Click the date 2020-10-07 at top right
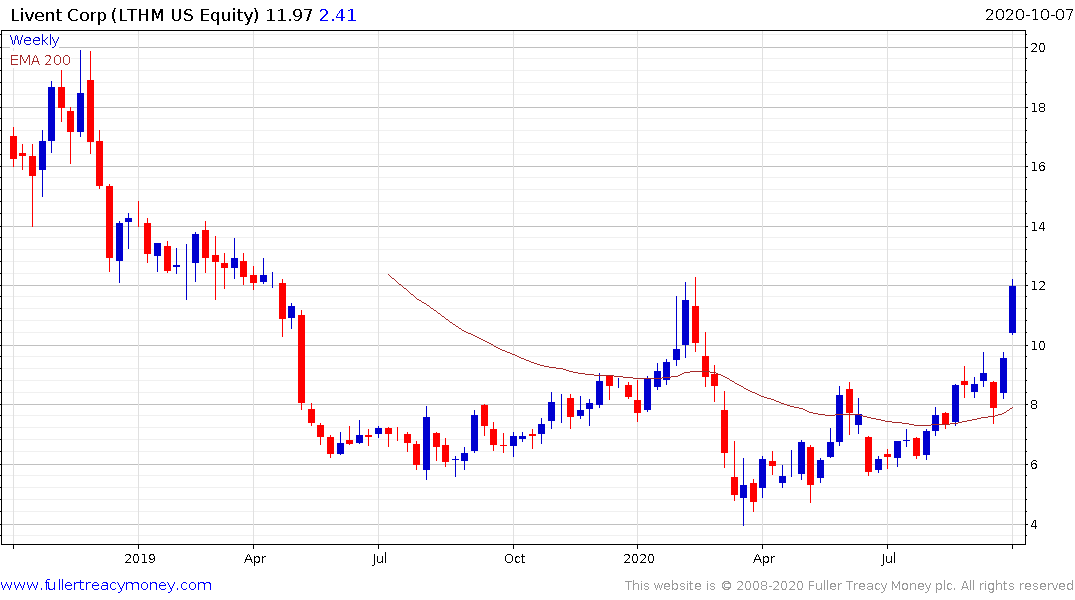 click(x=1028, y=15)
